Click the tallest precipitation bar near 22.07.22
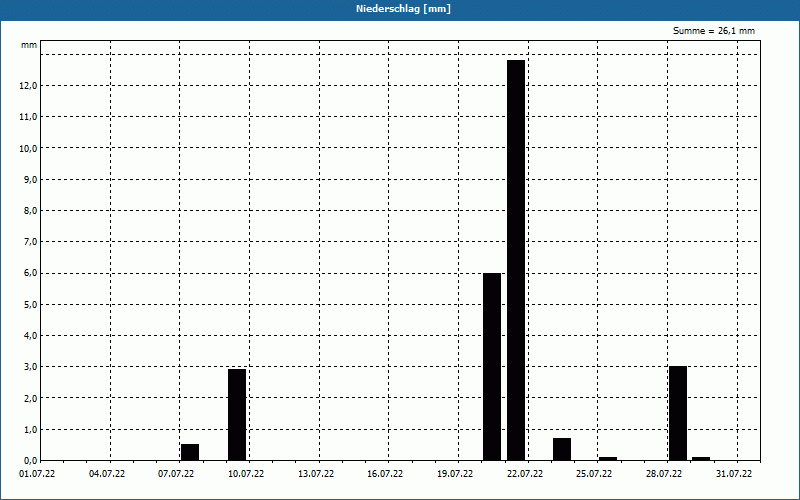The height and width of the screenshot is (500, 800). [x=516, y=260]
